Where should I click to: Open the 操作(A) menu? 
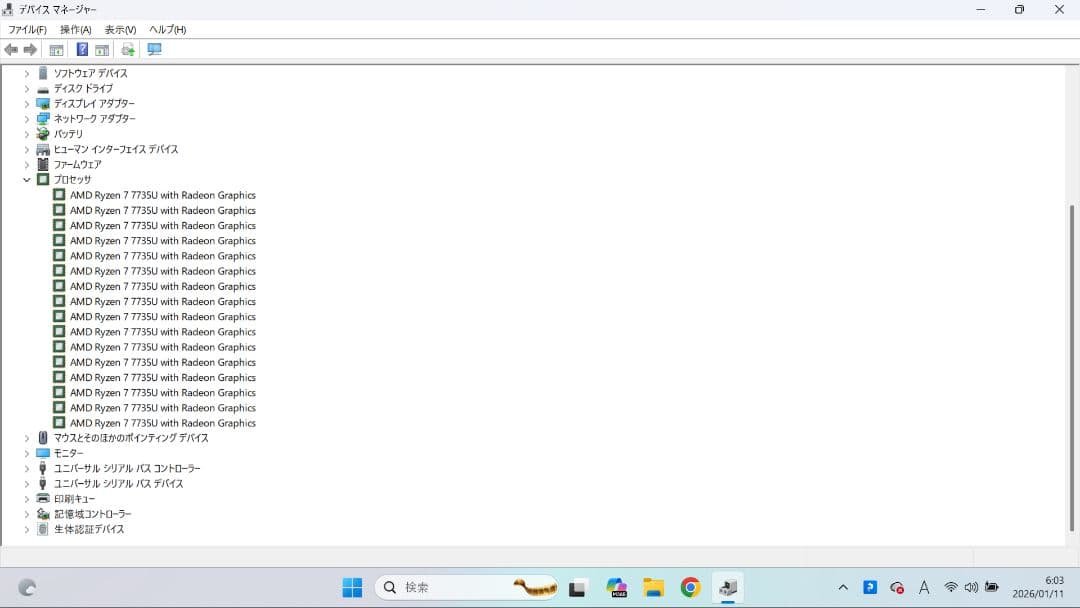point(75,30)
